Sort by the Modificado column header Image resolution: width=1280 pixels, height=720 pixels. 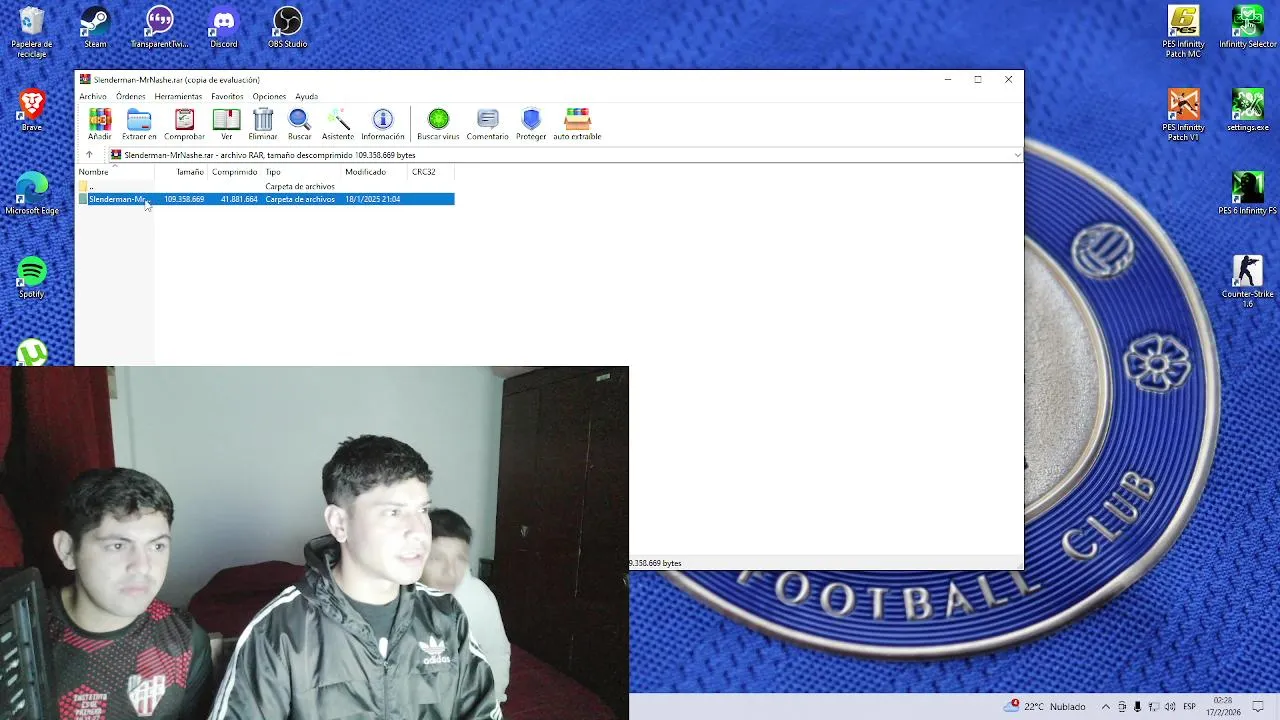pos(375,172)
